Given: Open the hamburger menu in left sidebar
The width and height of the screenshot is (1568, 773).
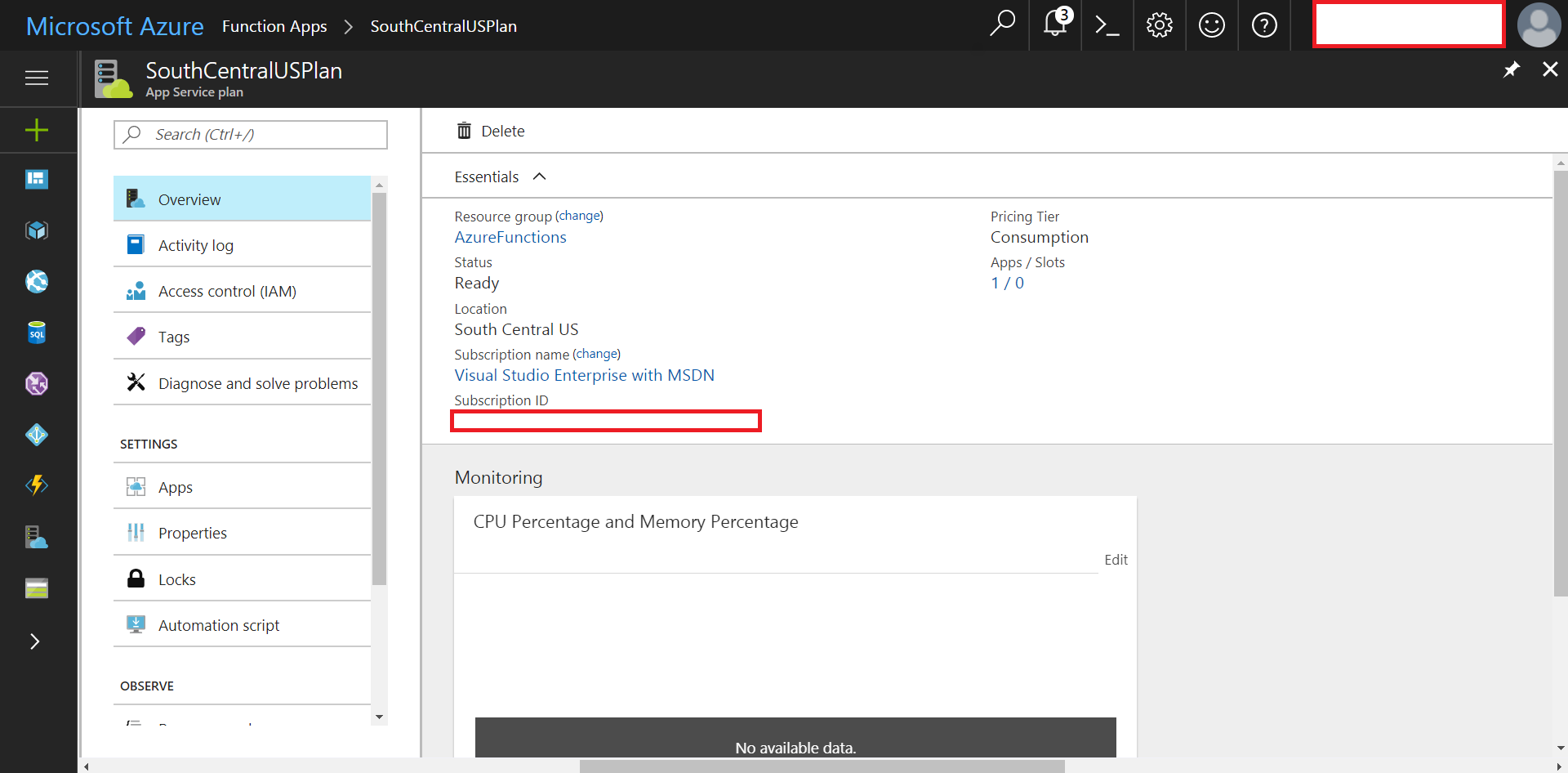Looking at the screenshot, I should point(37,78).
